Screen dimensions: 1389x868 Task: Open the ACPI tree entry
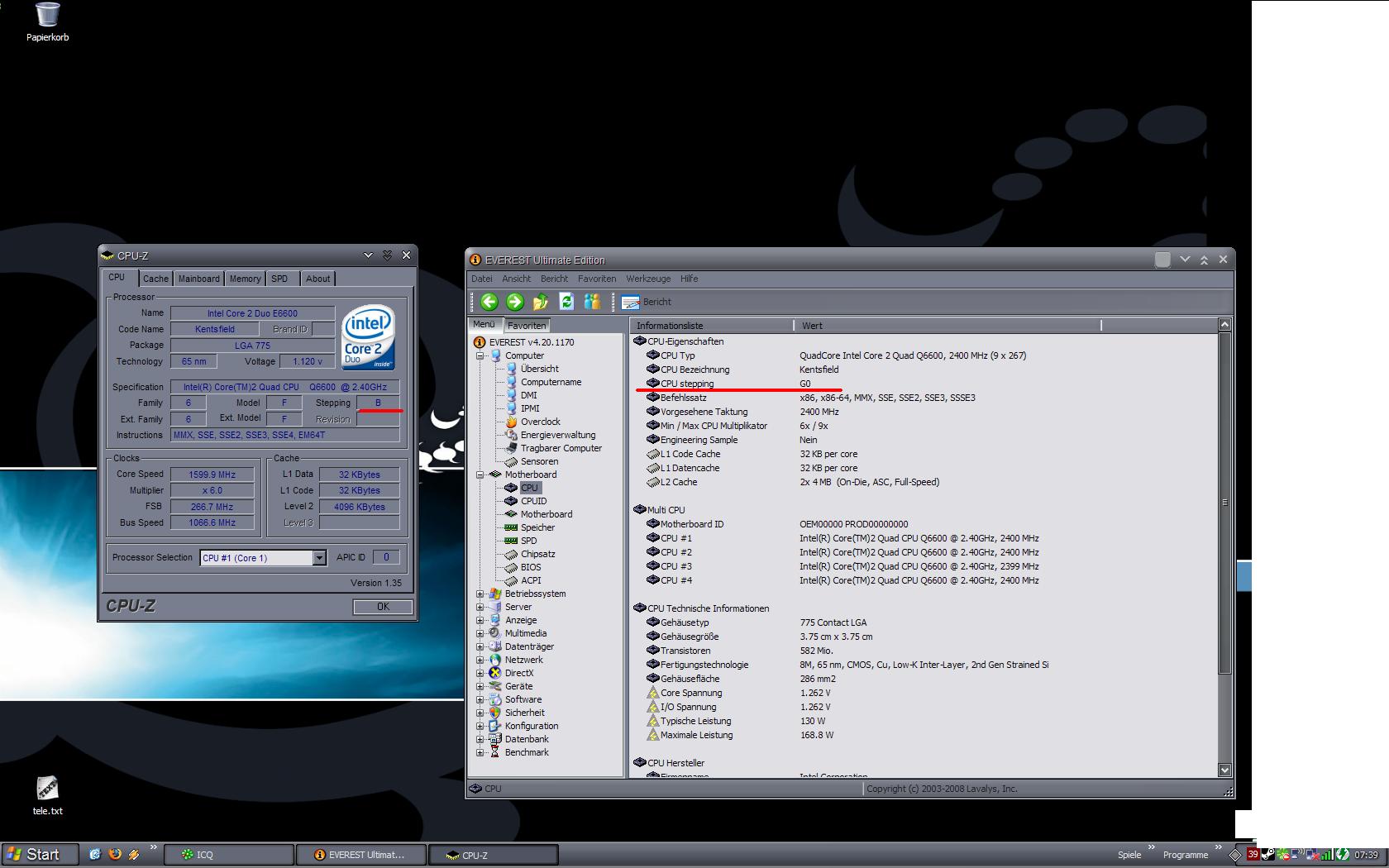pyautogui.click(x=531, y=580)
